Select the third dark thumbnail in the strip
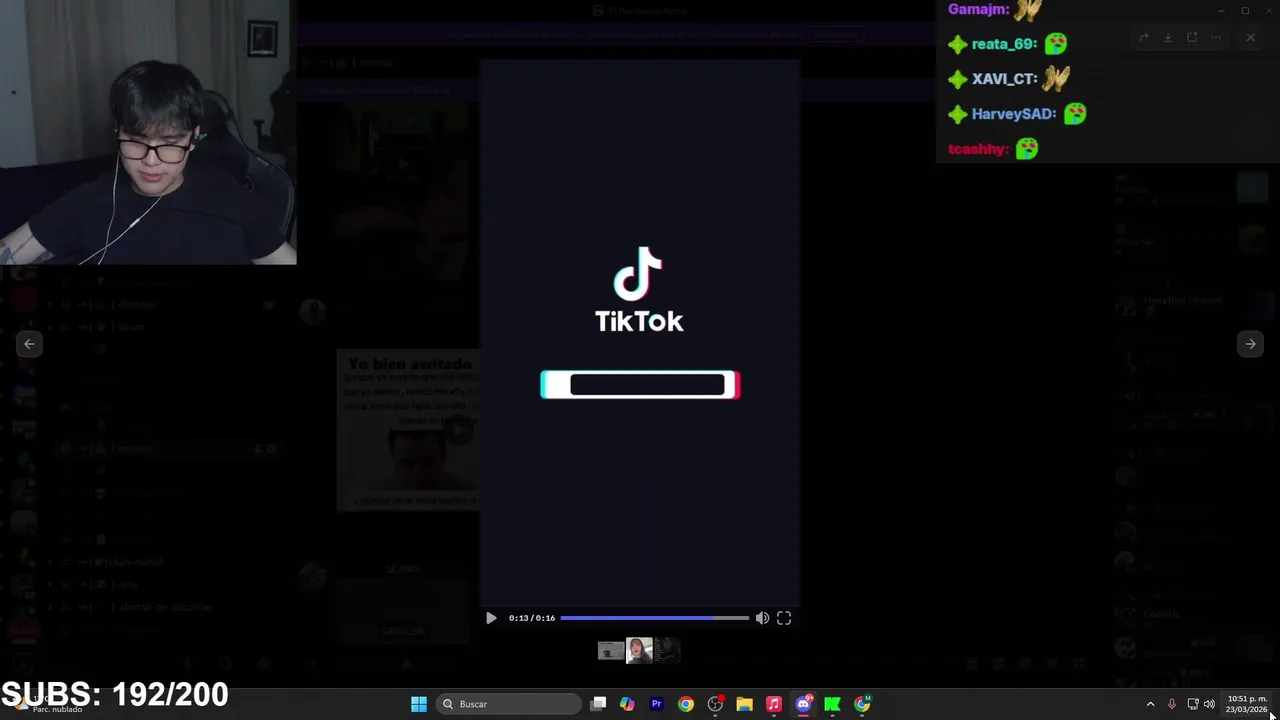This screenshot has height=720, width=1280. [667, 651]
